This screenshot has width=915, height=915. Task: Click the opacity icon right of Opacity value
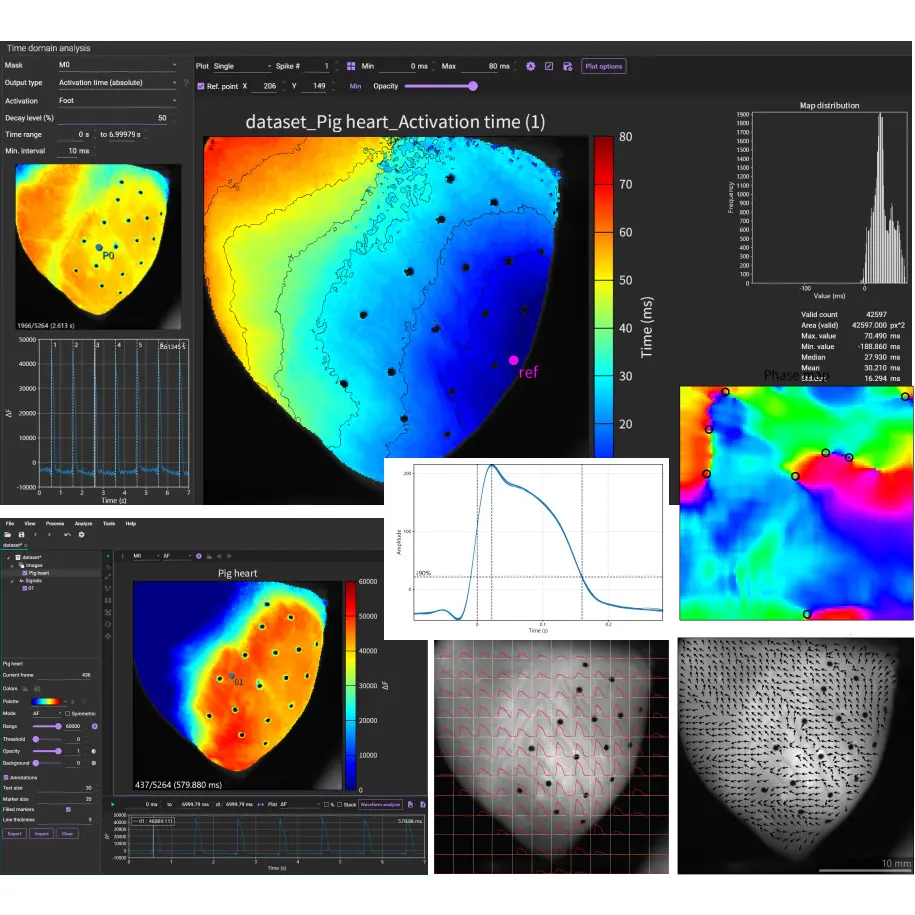[94, 751]
